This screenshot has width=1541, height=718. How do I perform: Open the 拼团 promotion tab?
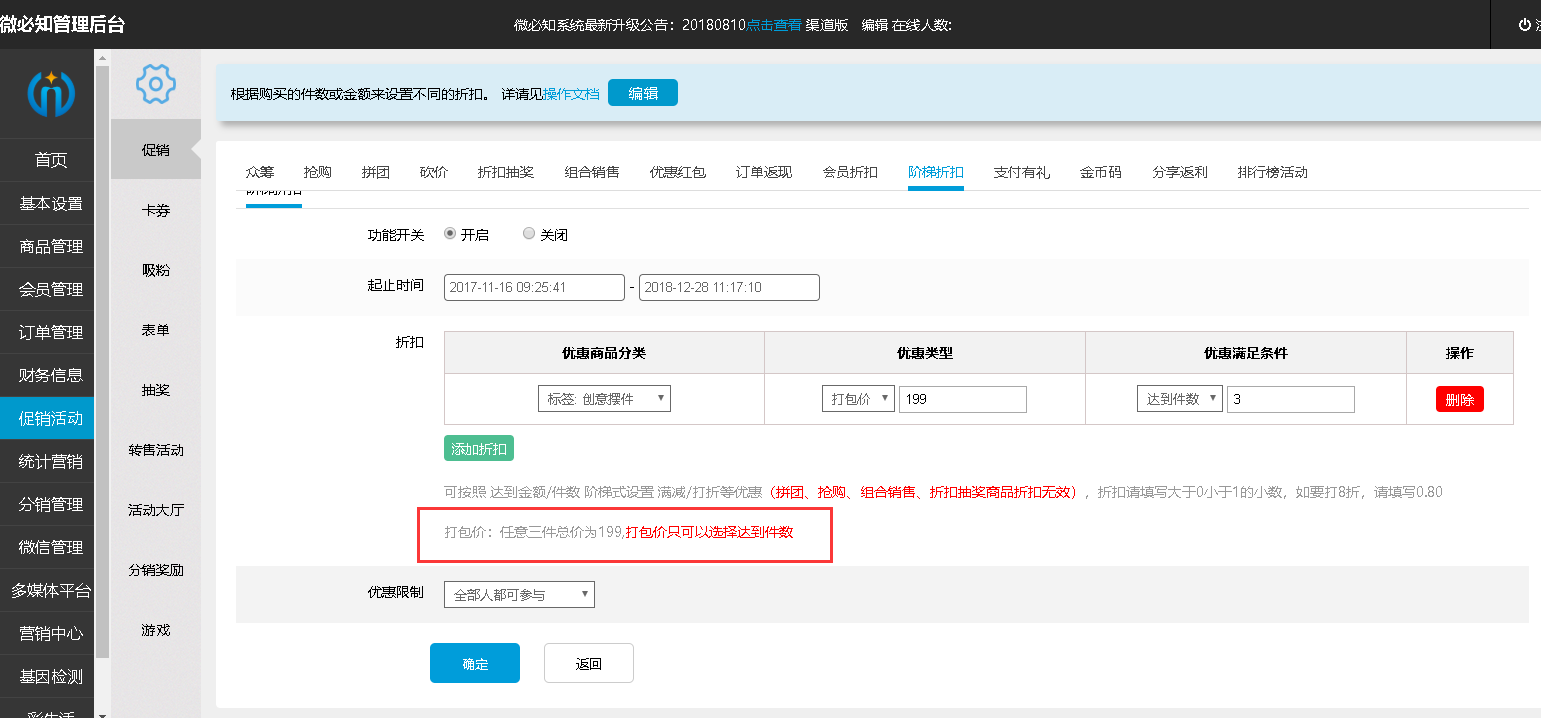pyautogui.click(x=375, y=172)
